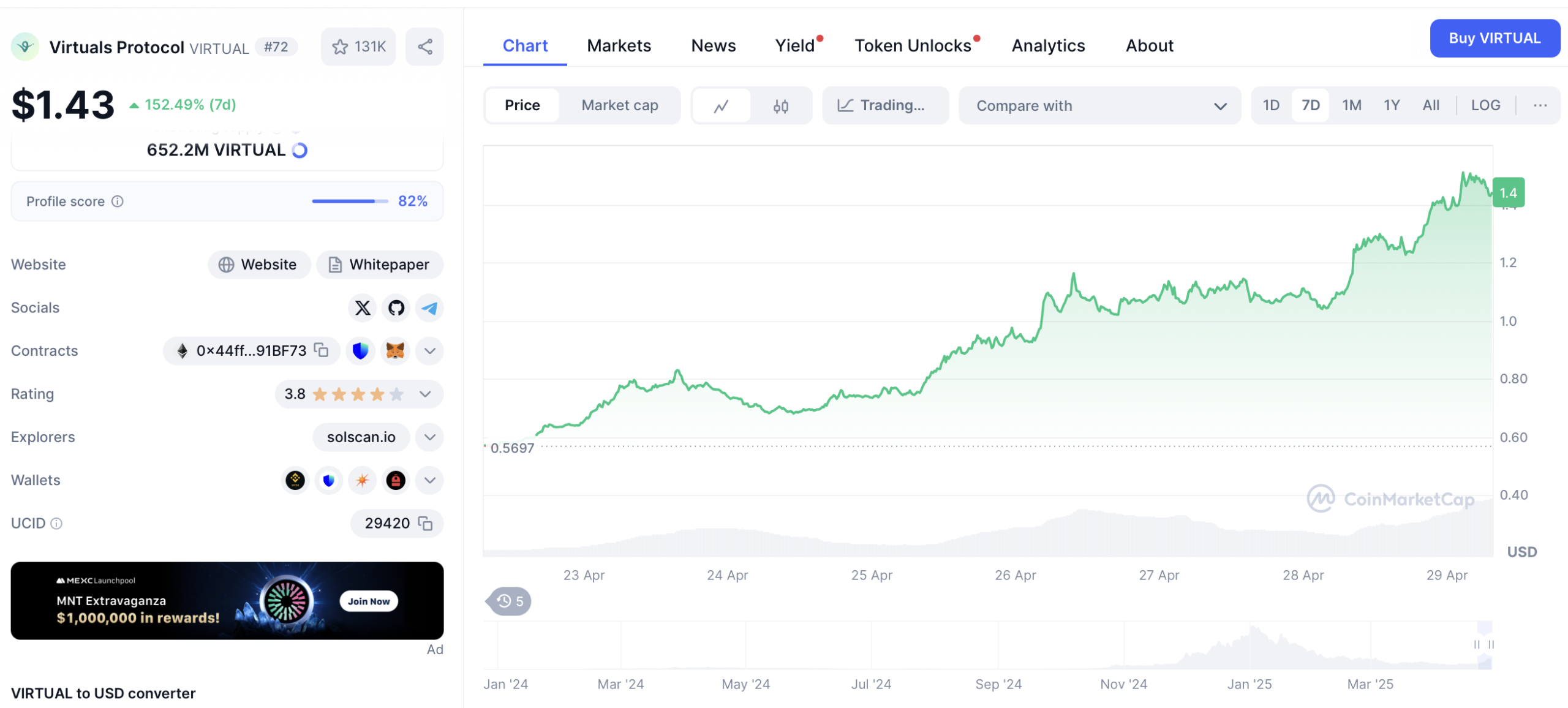Expand the Contracts list chevron
This screenshot has width=1568, height=708.
[430, 351]
